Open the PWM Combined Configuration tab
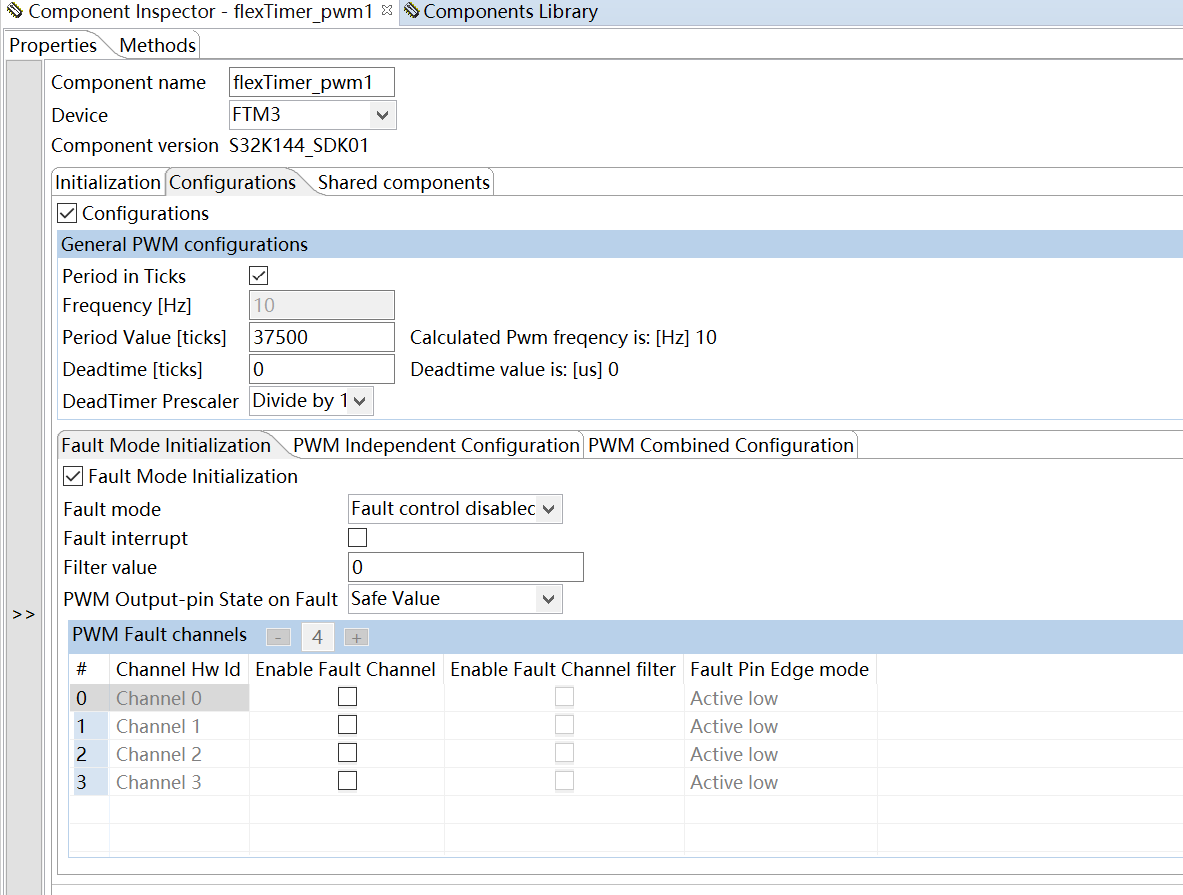Image resolution: width=1183 pixels, height=895 pixels. (x=721, y=445)
